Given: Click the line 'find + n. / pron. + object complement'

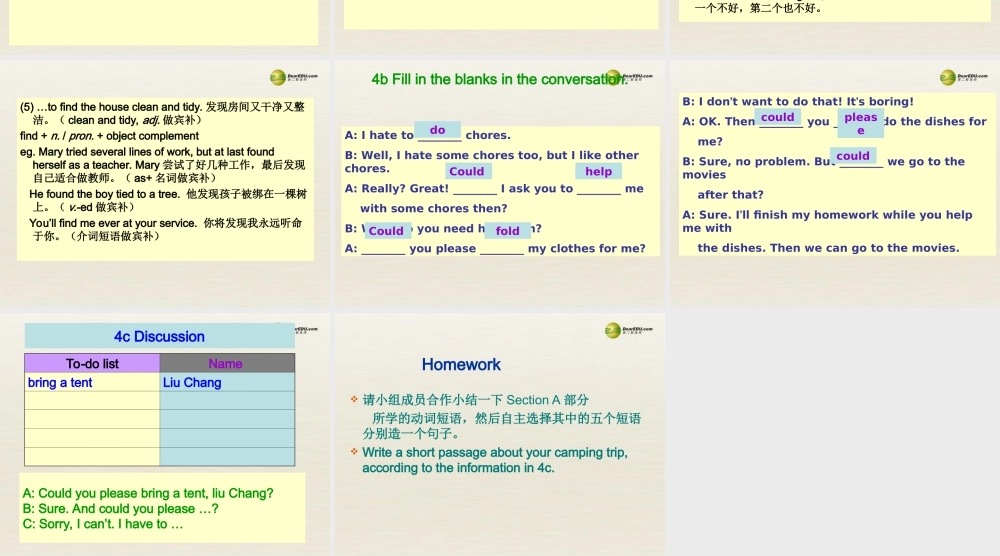Looking at the screenshot, I should (x=109, y=136).
